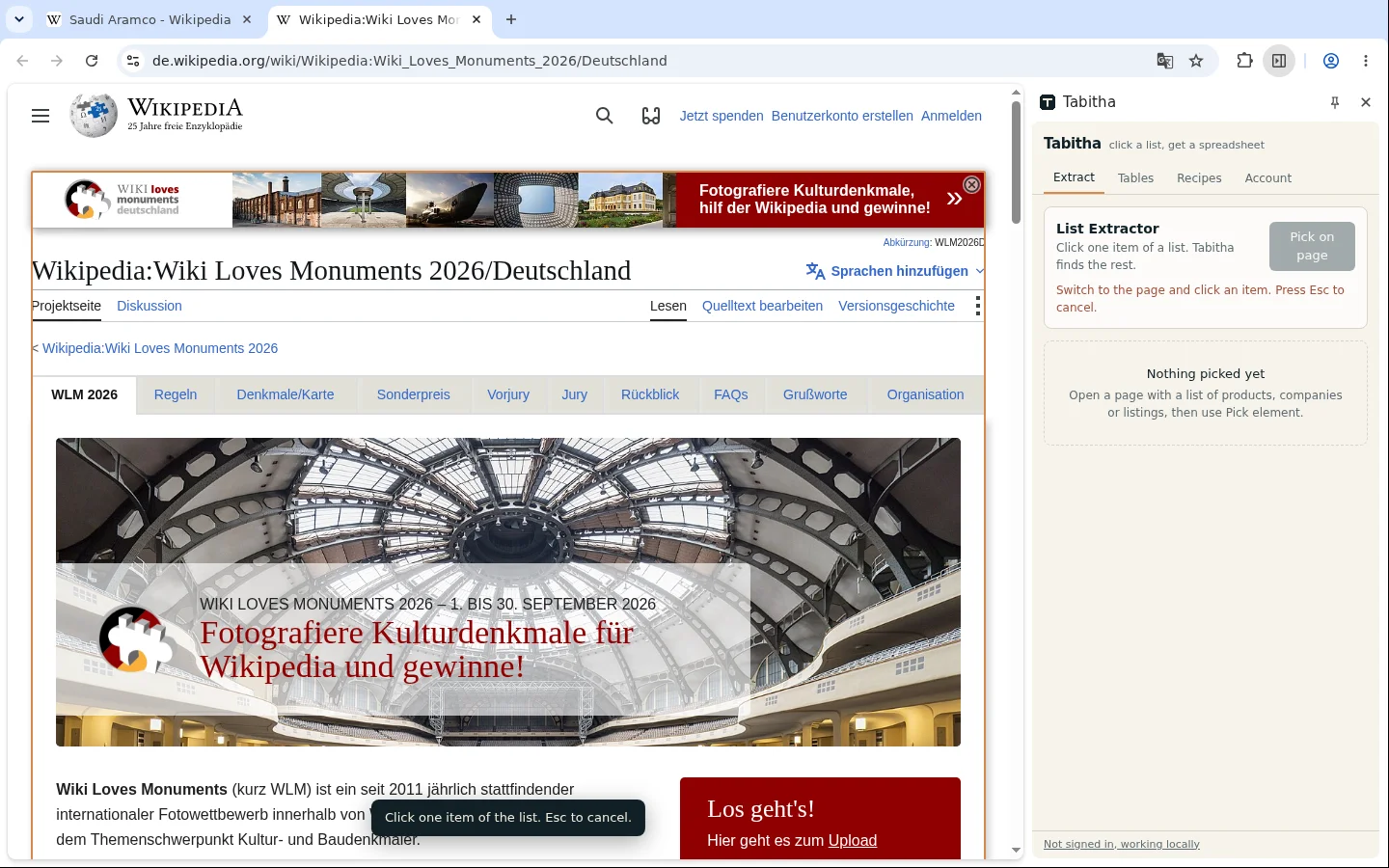The width and height of the screenshot is (1389, 868).
Task: Click the Wiki loves monuments banner logo
Action: click(123, 200)
